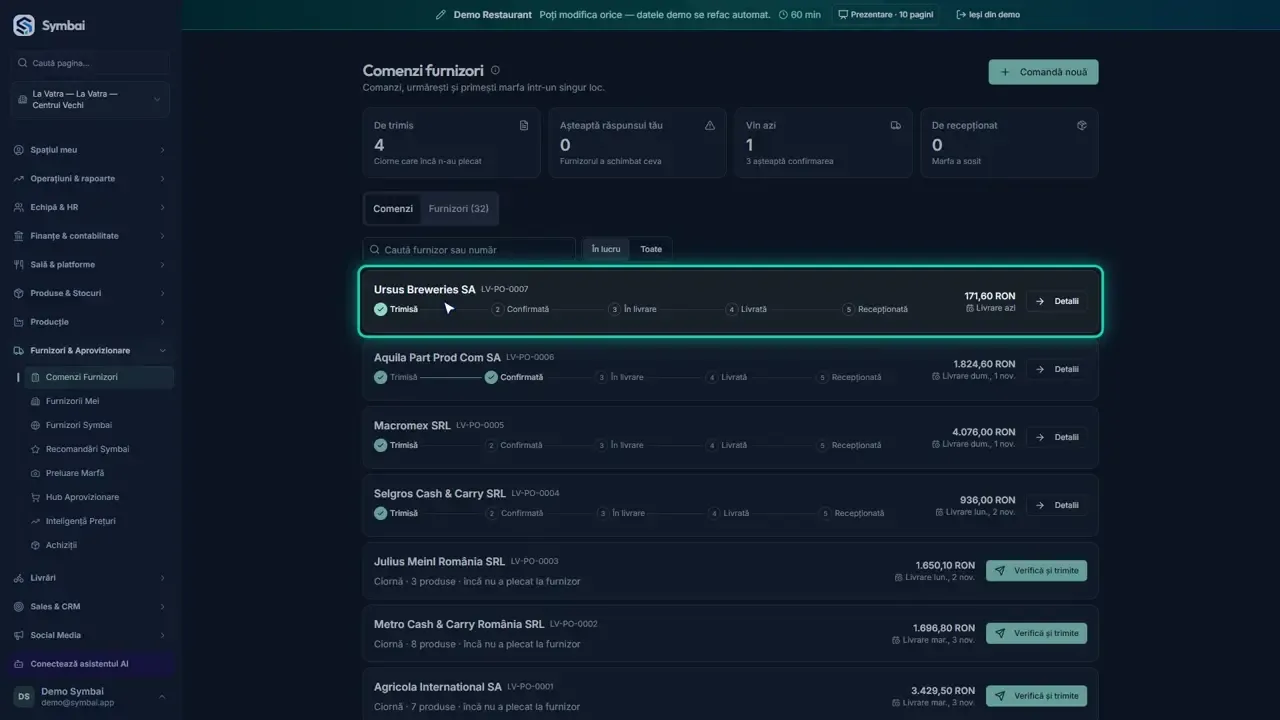Click the info icon beside Comenzi furnizori

[x=495, y=71]
